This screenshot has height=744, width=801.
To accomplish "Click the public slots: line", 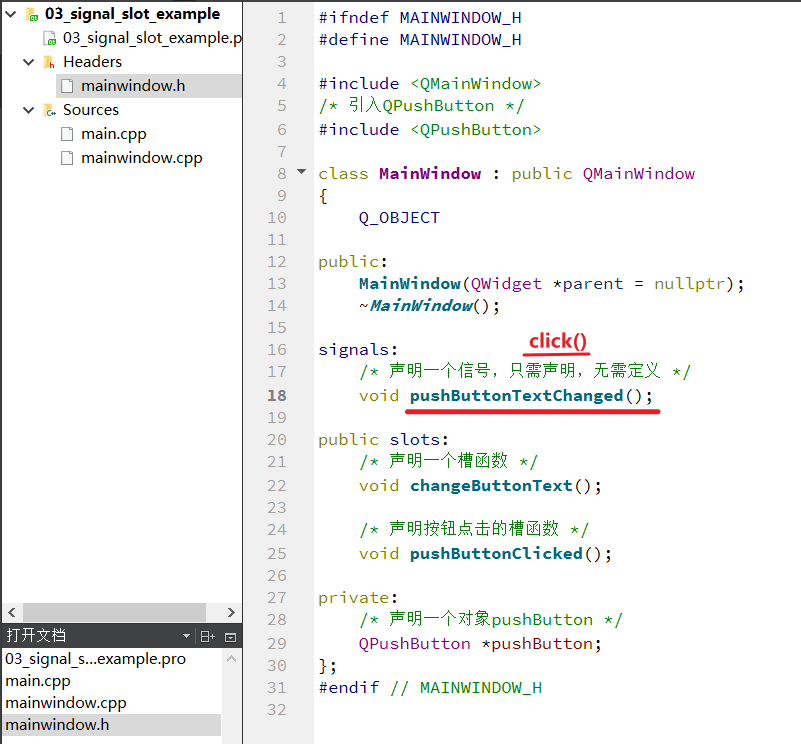I will pos(383,440).
